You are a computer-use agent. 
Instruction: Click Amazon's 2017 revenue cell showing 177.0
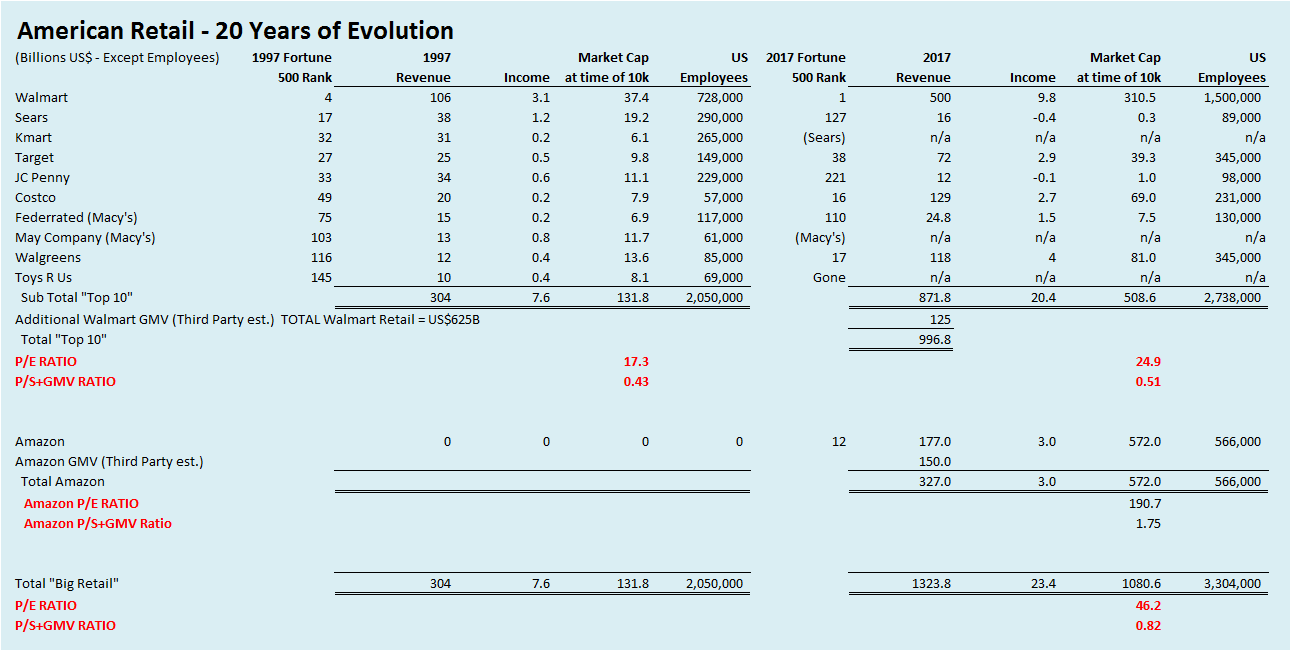934,441
